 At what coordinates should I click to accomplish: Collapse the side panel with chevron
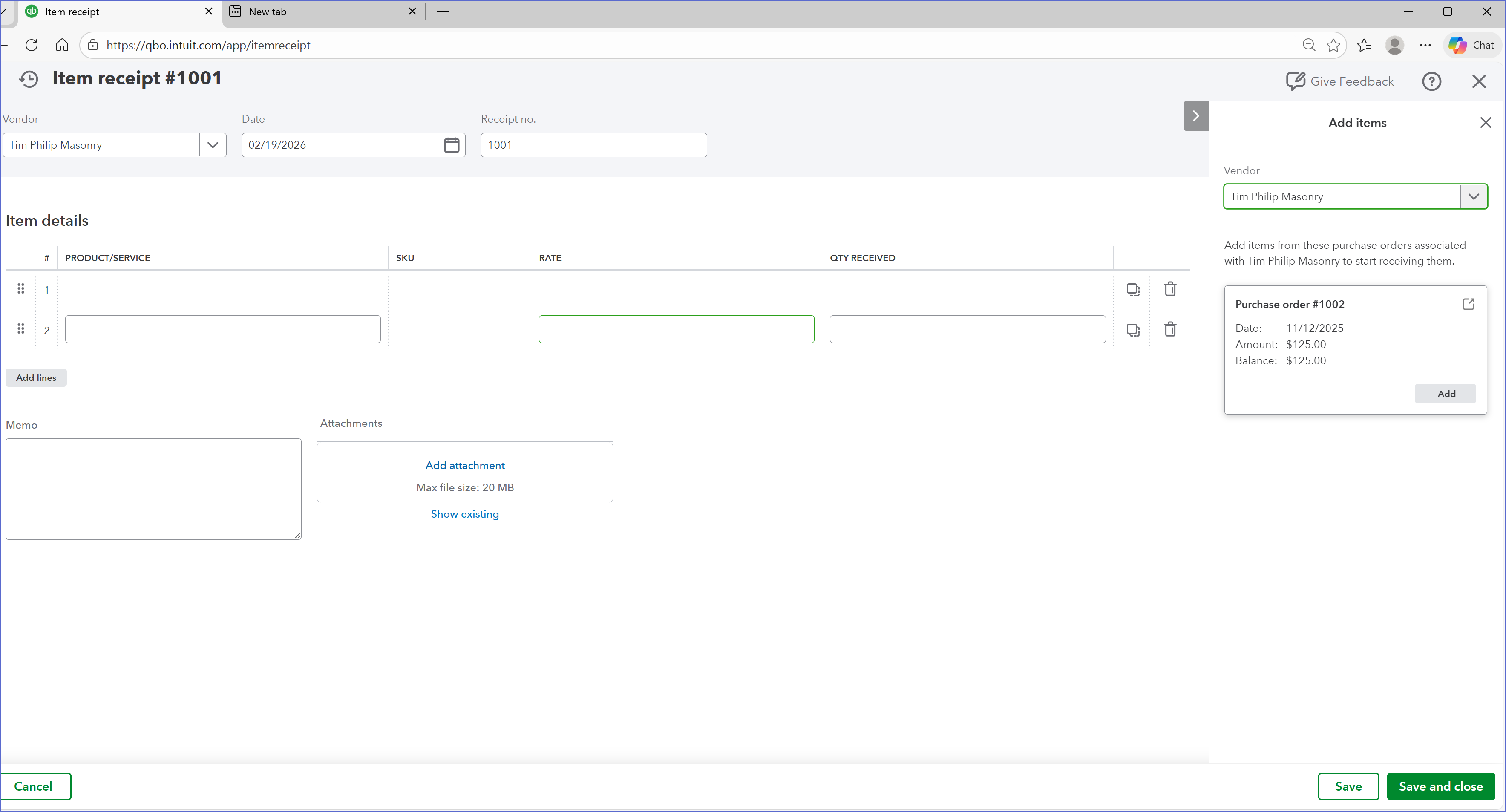1195,116
